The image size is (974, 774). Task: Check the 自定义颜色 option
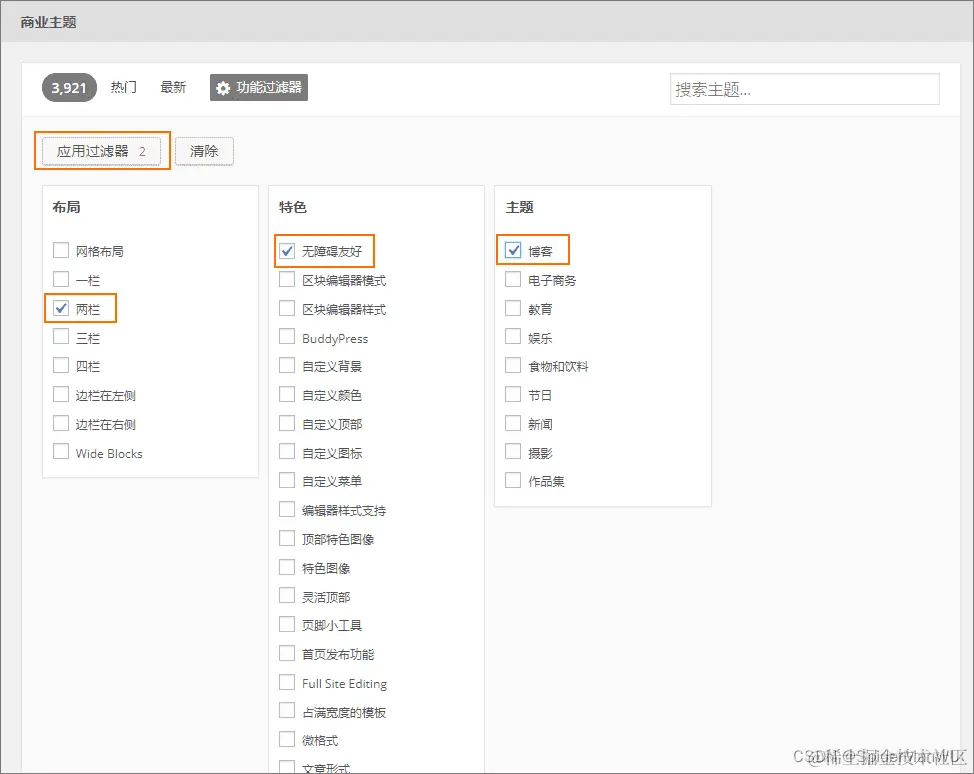coord(287,394)
